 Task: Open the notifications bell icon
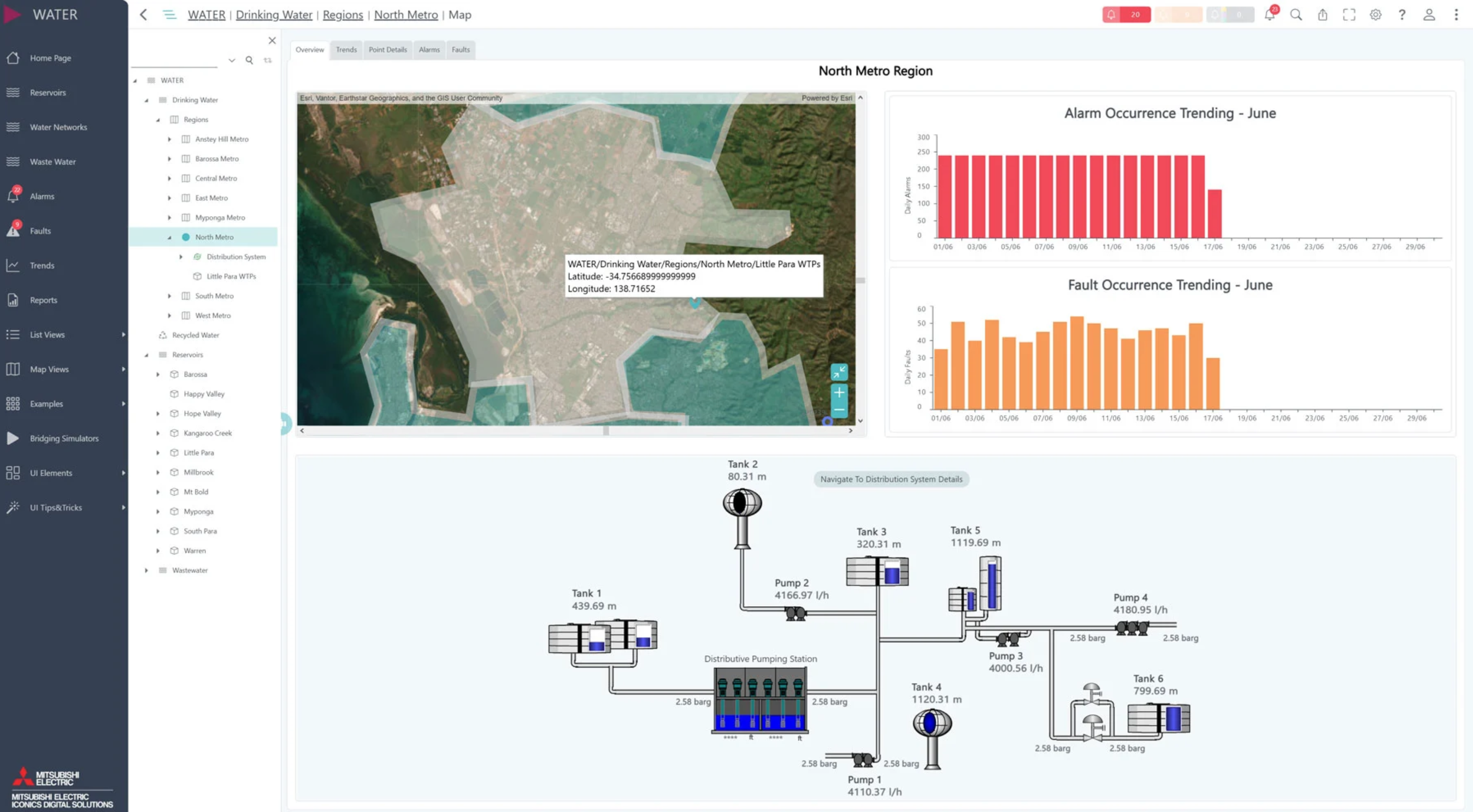[1269, 15]
